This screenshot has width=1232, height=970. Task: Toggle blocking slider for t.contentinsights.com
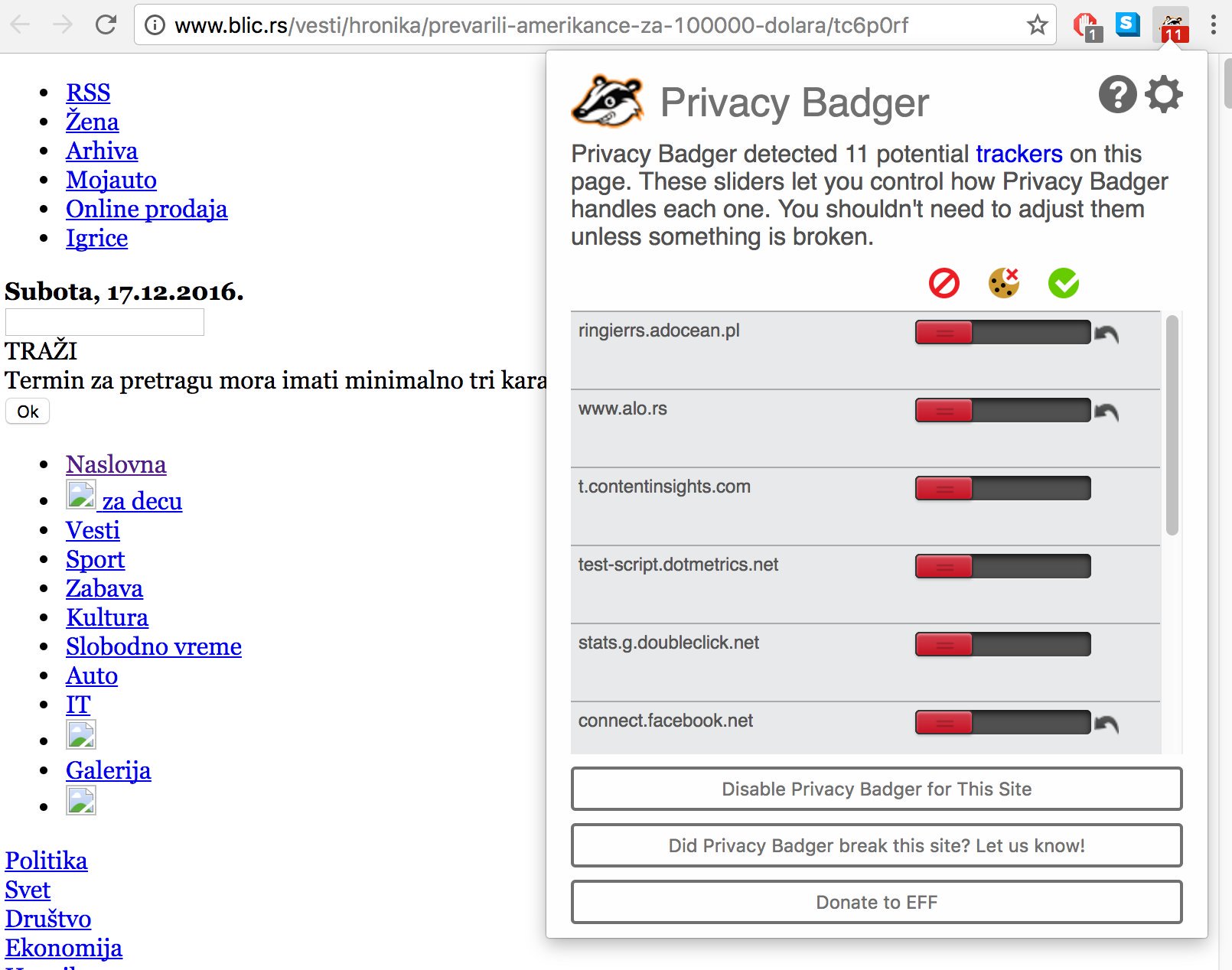point(1002,488)
